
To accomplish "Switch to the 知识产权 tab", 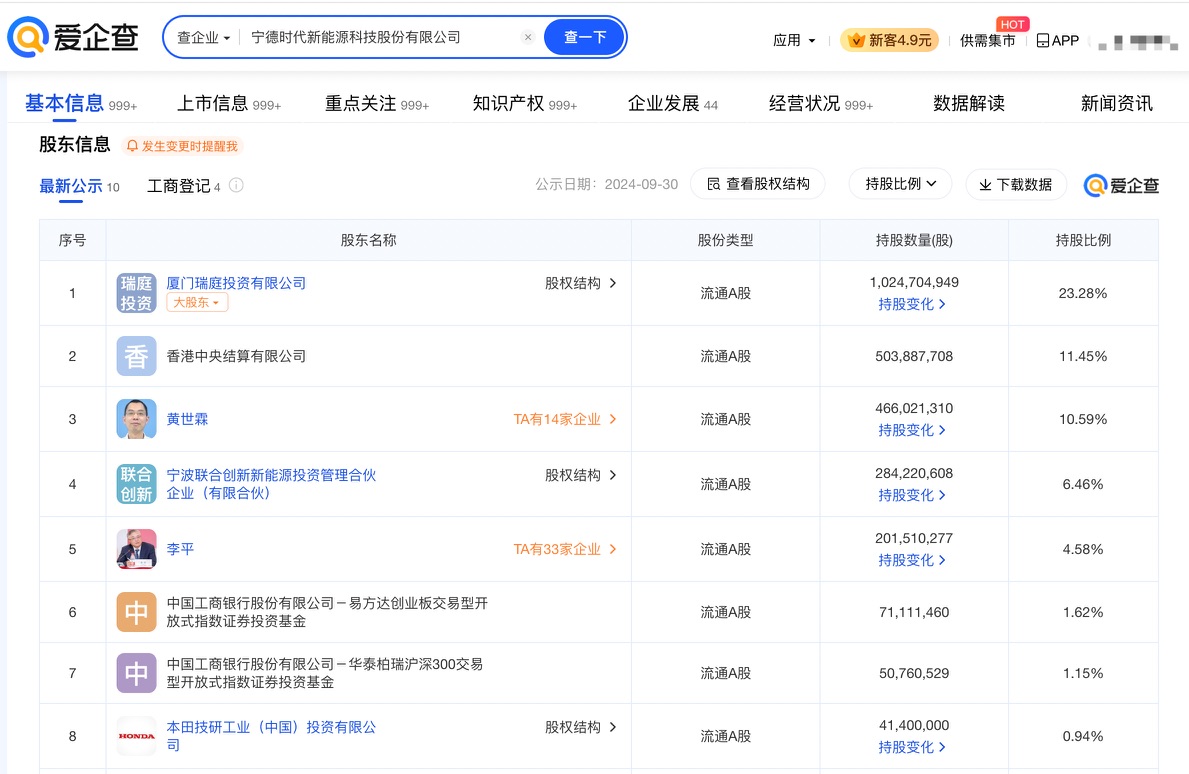I will click(525, 103).
